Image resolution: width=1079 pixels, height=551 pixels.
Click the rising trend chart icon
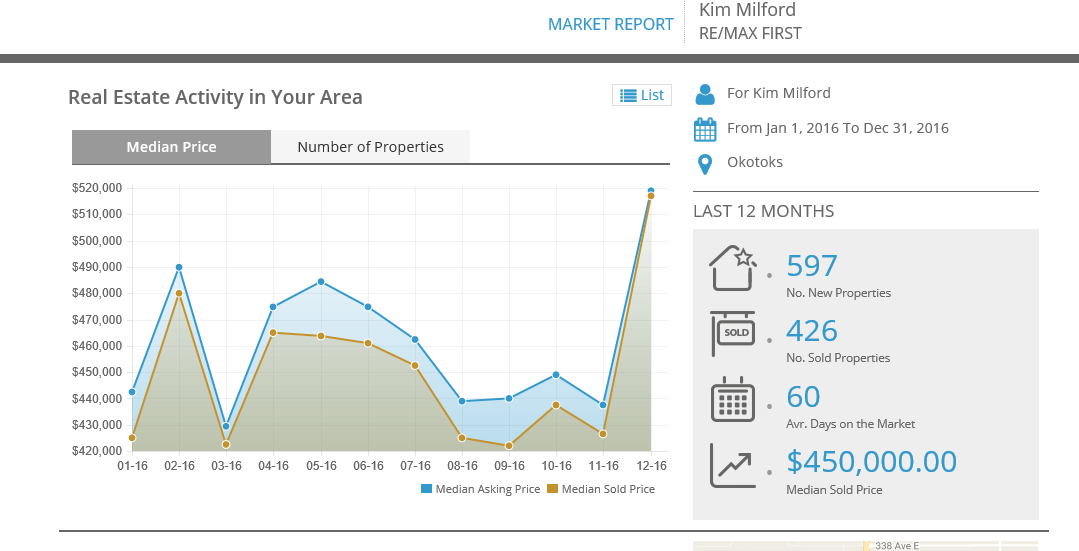732,465
